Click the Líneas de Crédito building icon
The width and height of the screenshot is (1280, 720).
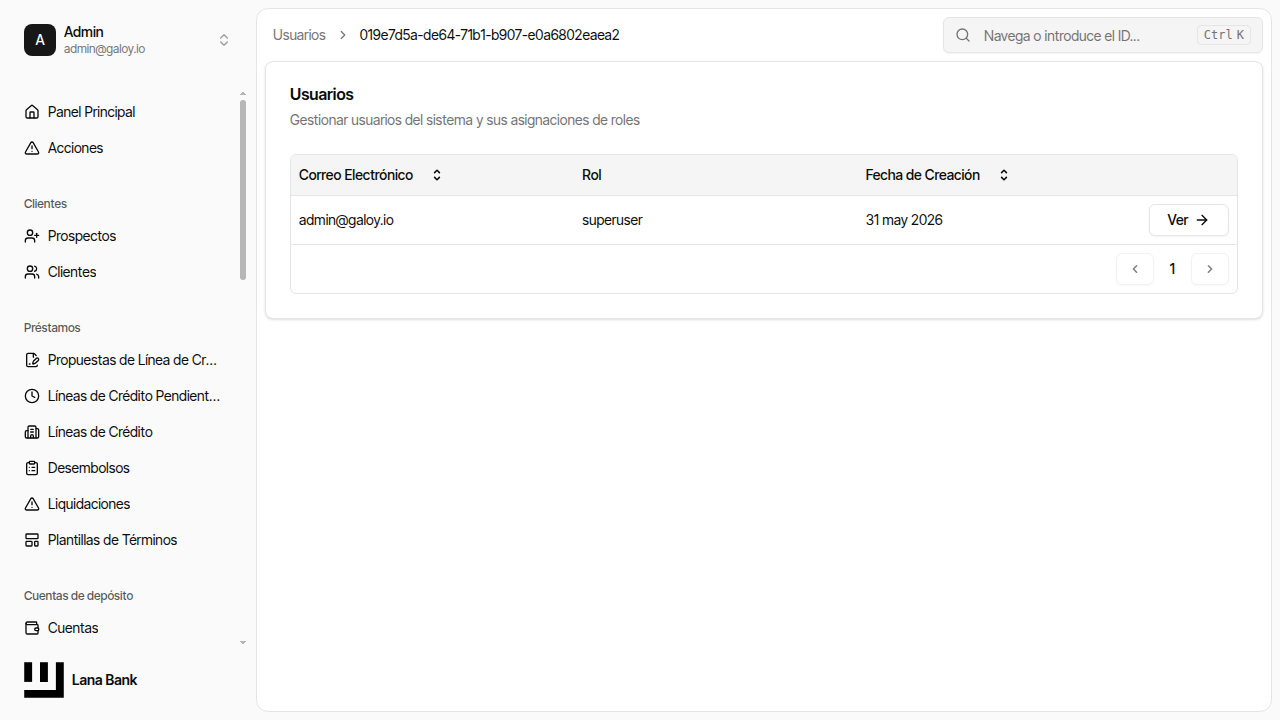(x=32, y=432)
